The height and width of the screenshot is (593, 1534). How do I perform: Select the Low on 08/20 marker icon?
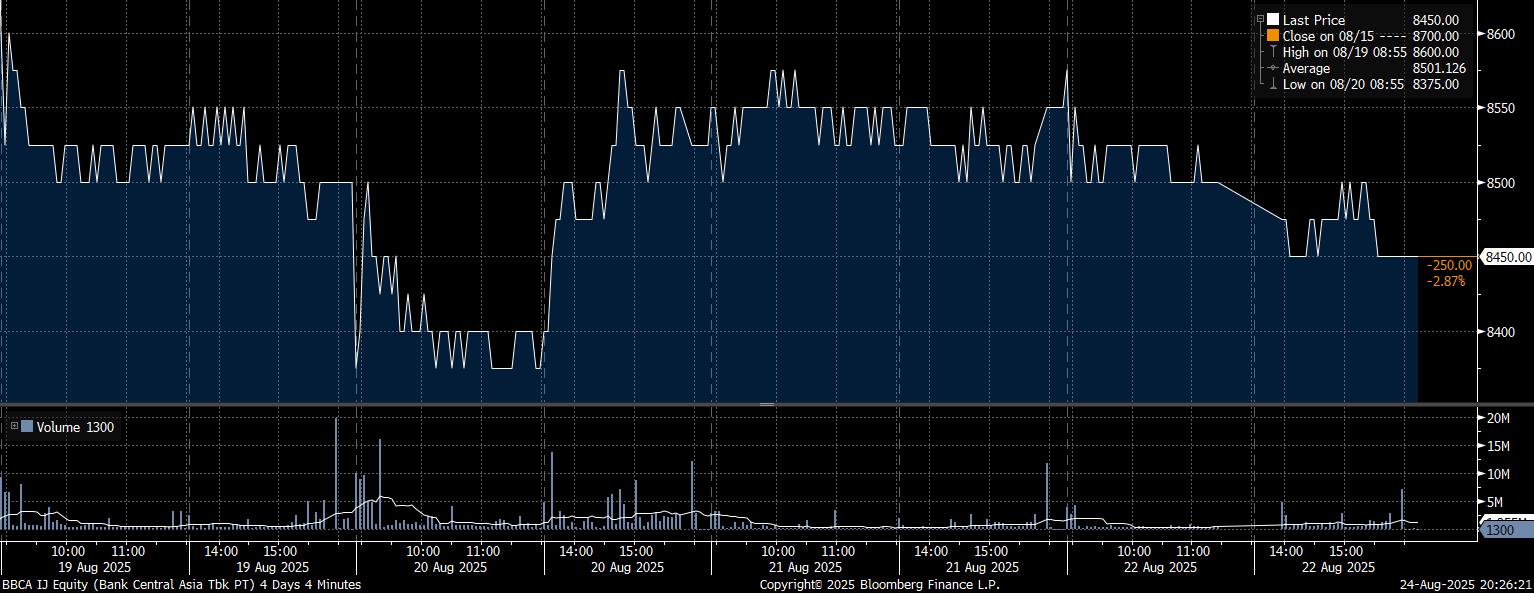pos(1273,84)
